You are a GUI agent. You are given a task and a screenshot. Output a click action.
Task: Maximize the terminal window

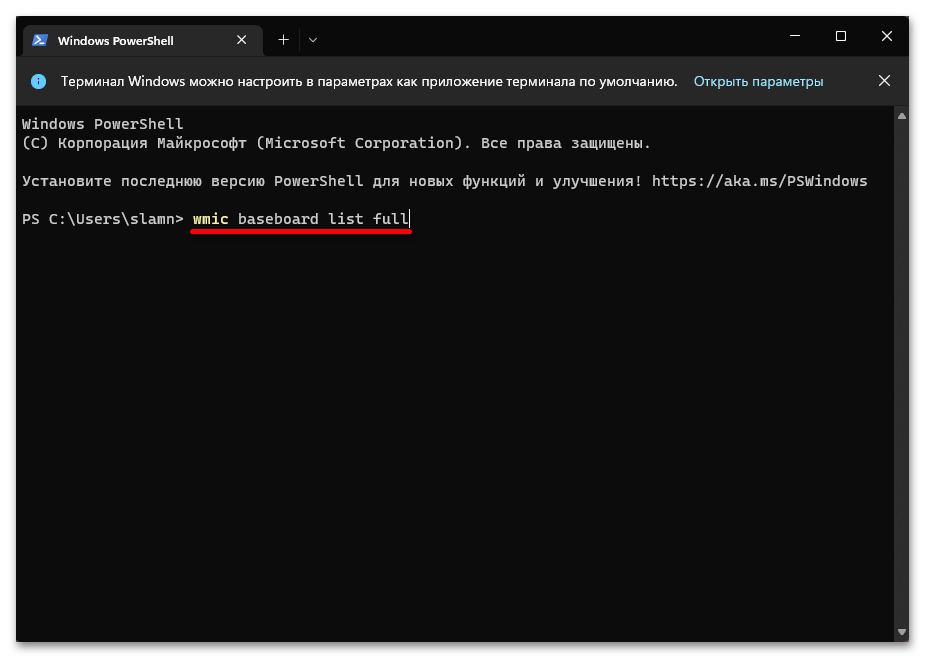841,36
